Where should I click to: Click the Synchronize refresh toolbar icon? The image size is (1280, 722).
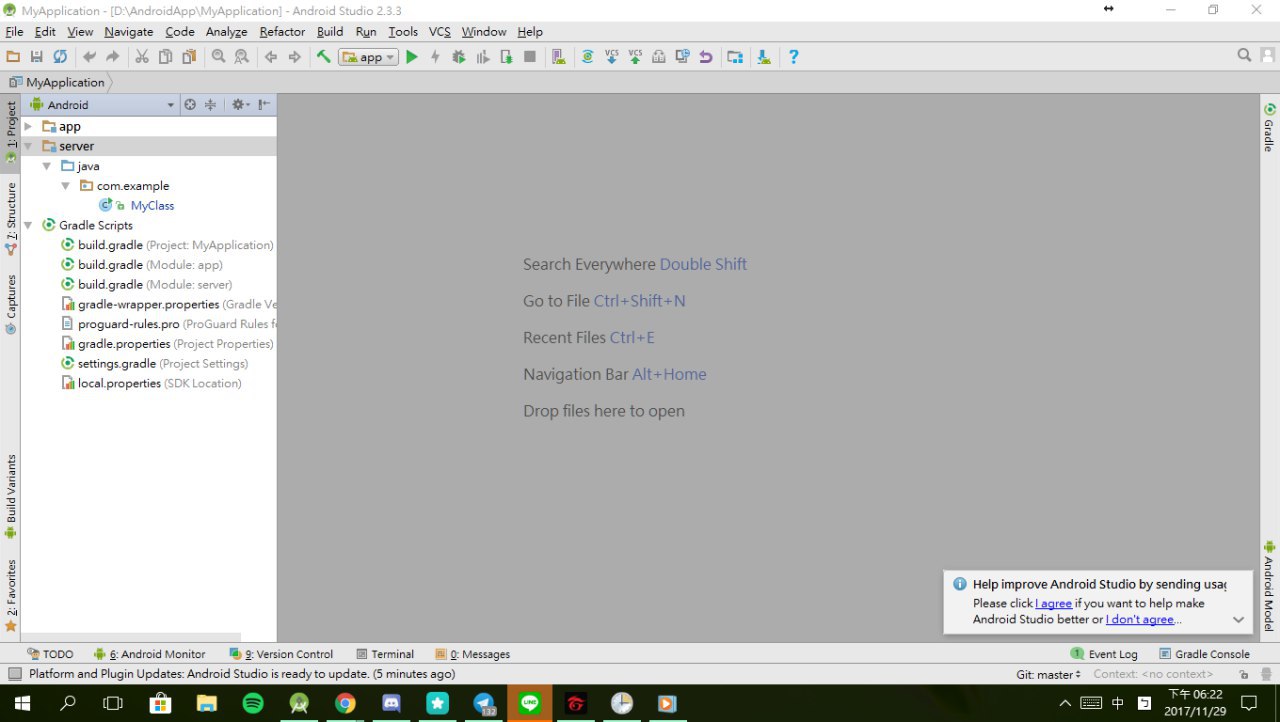[60, 57]
